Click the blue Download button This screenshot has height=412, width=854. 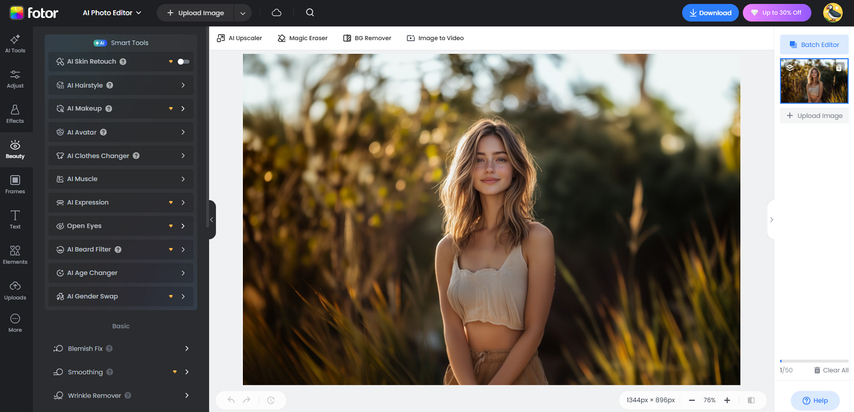(710, 13)
